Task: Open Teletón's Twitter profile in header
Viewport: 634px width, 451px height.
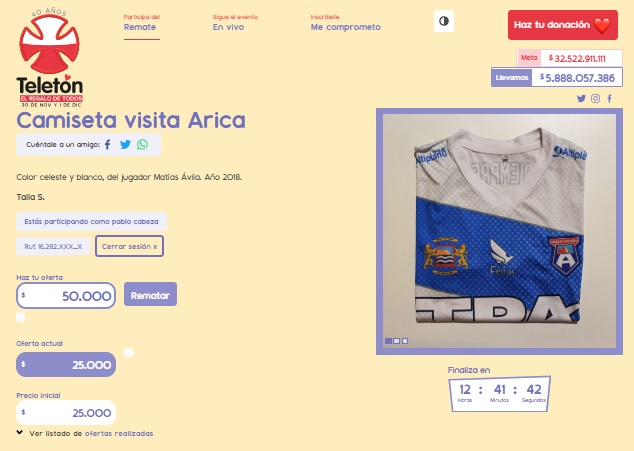Action: coord(581,98)
